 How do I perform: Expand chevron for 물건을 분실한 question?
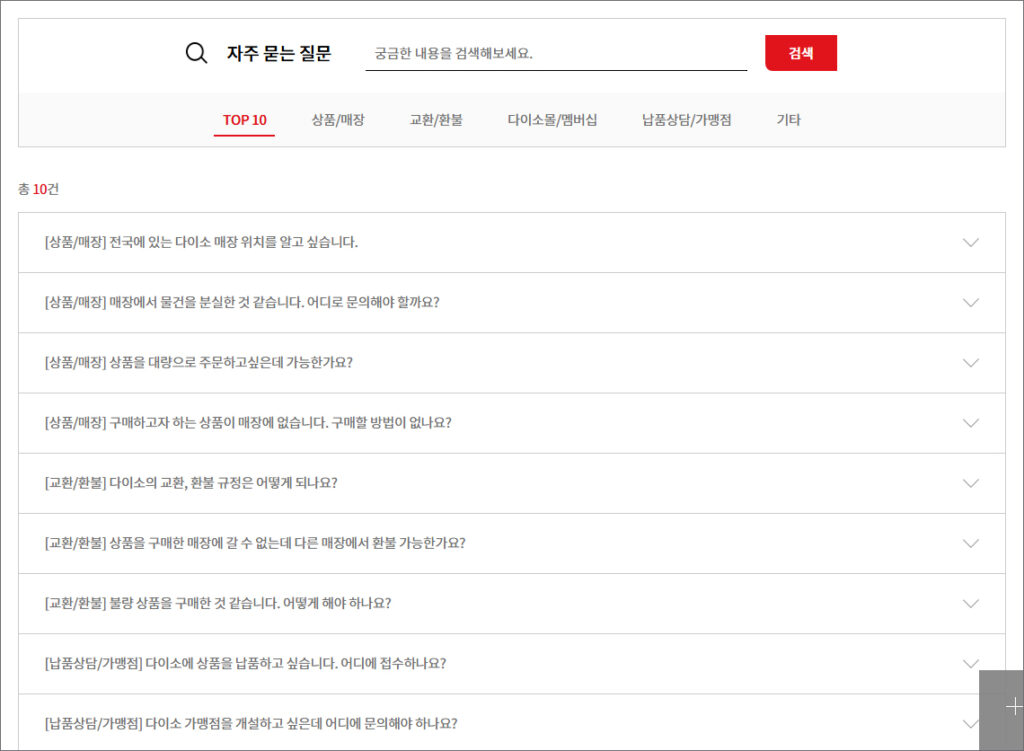coord(969,302)
